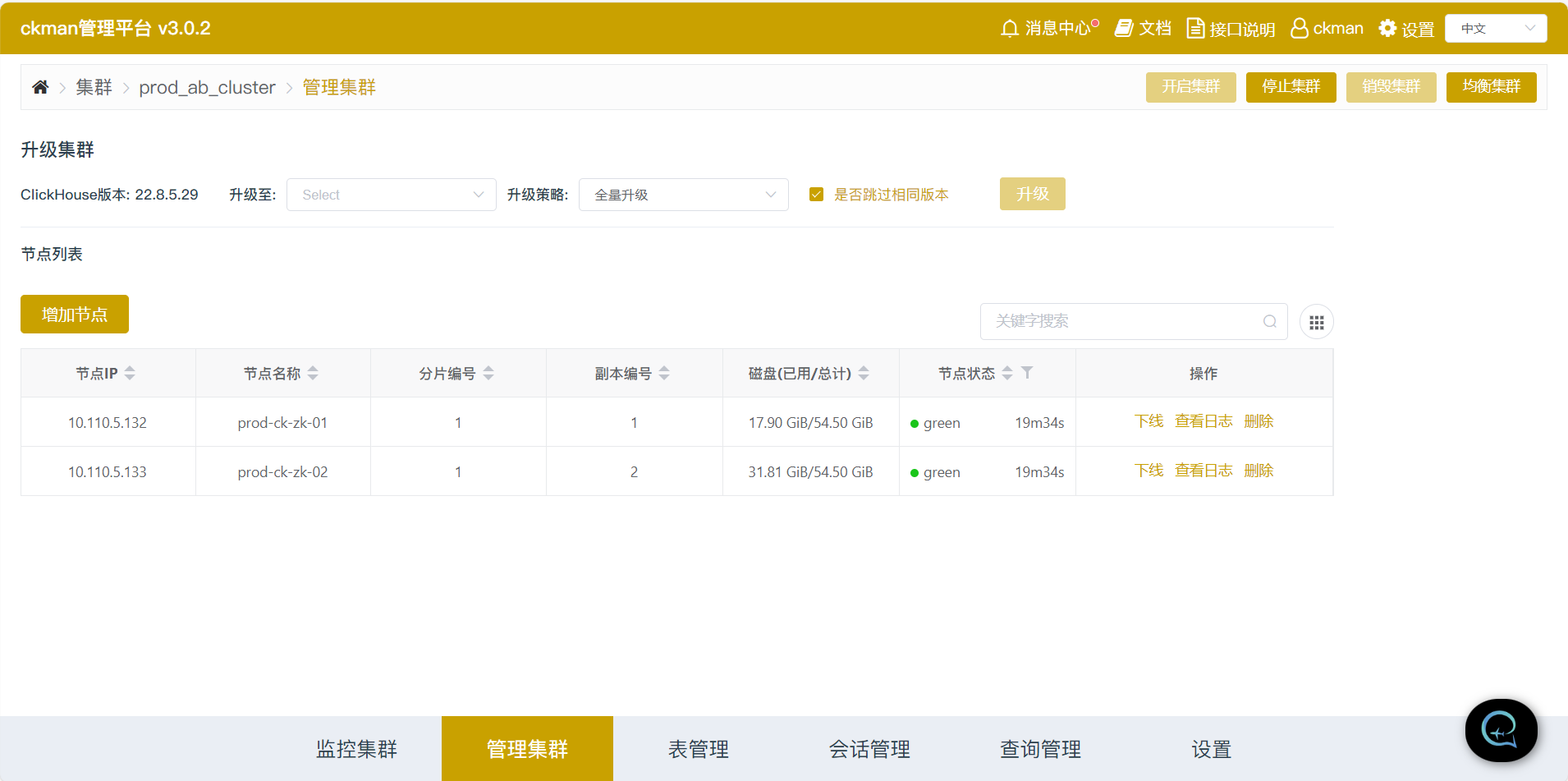Open the message center bell icon

(1010, 29)
